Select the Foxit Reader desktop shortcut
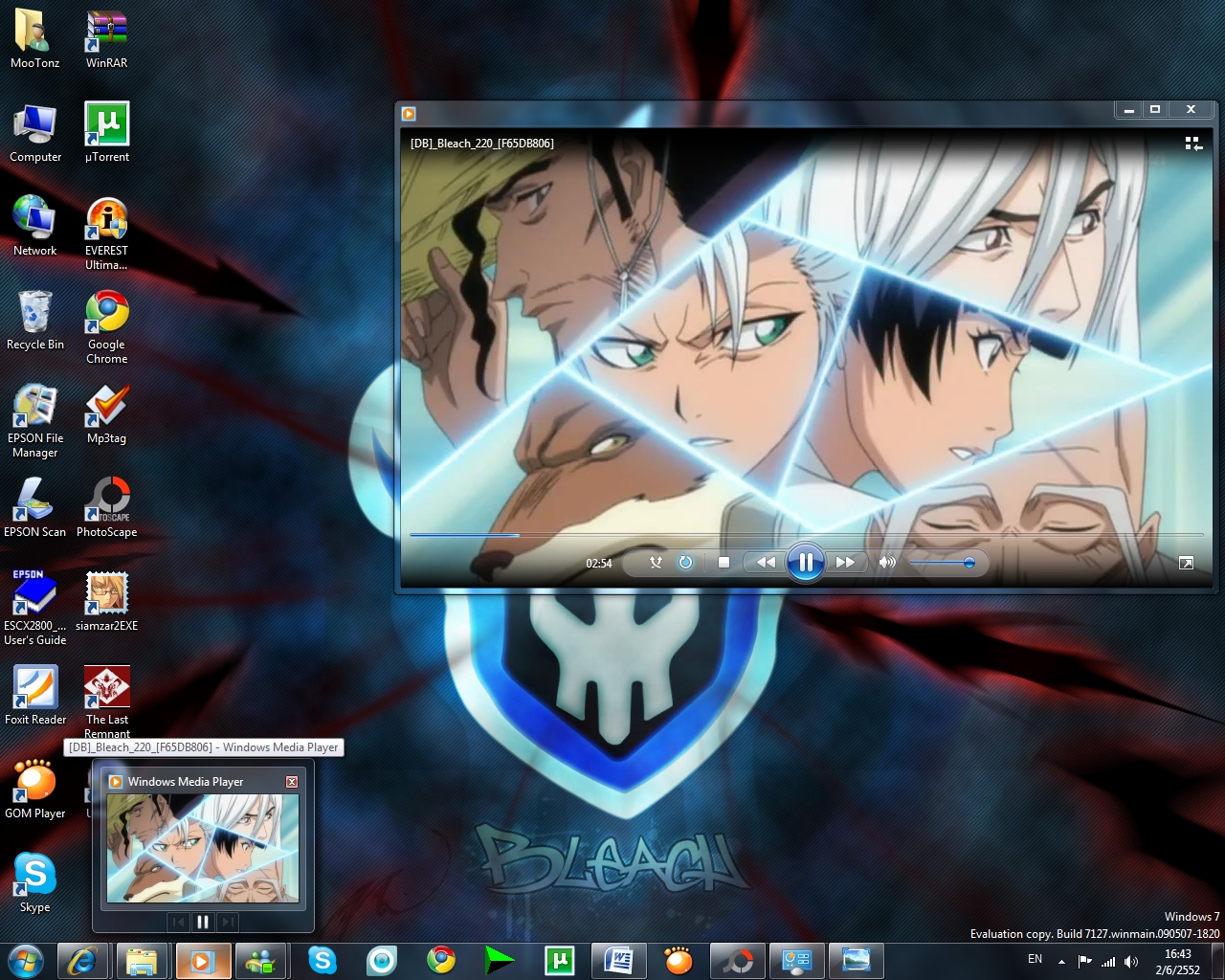The width and height of the screenshot is (1225, 980). pos(35,697)
